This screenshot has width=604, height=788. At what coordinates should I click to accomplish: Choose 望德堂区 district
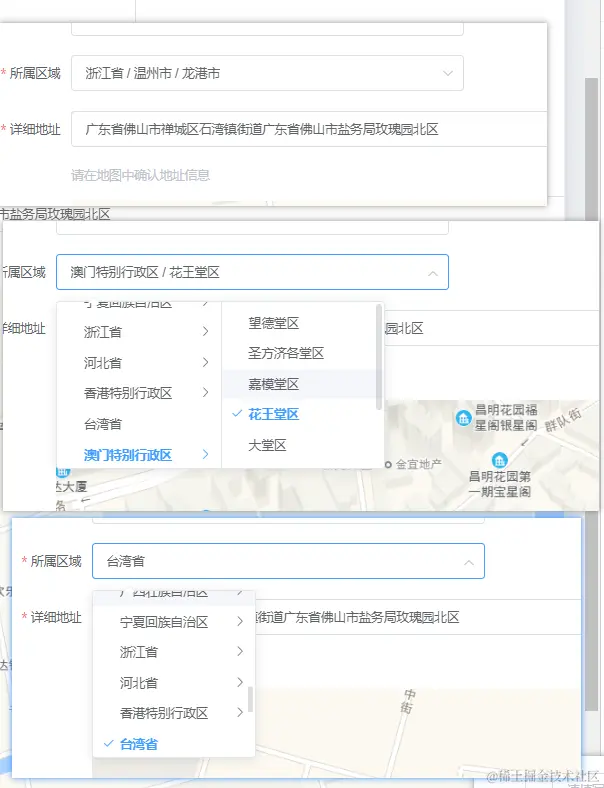click(x=300, y=323)
